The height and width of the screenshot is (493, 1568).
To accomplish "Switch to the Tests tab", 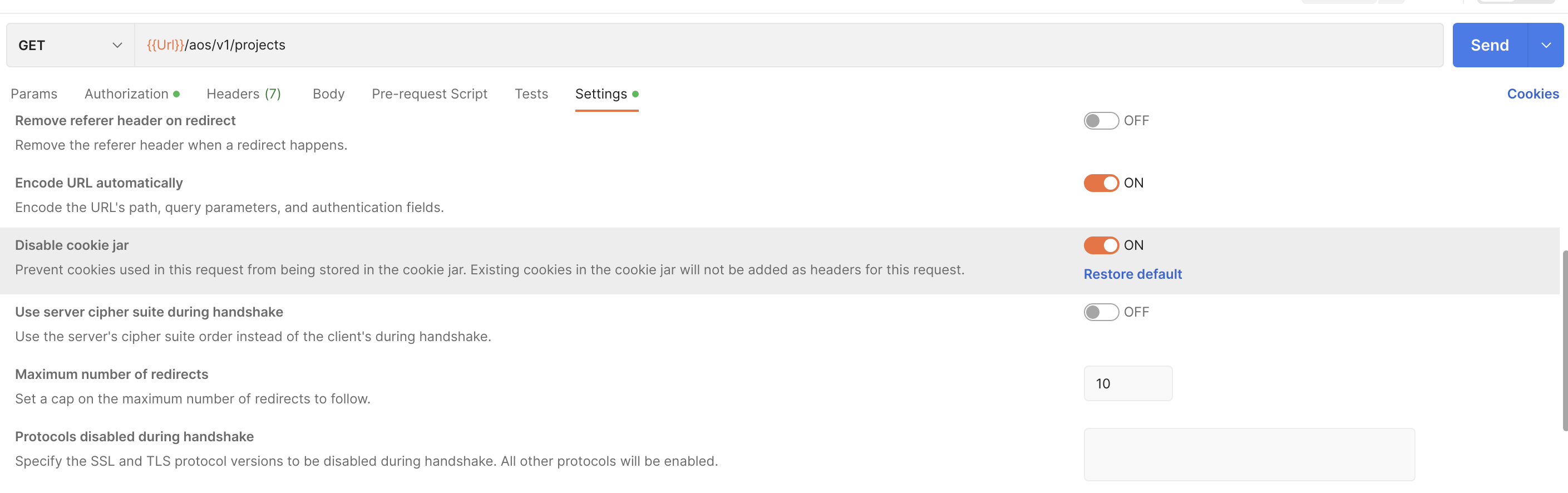I will tap(531, 93).
